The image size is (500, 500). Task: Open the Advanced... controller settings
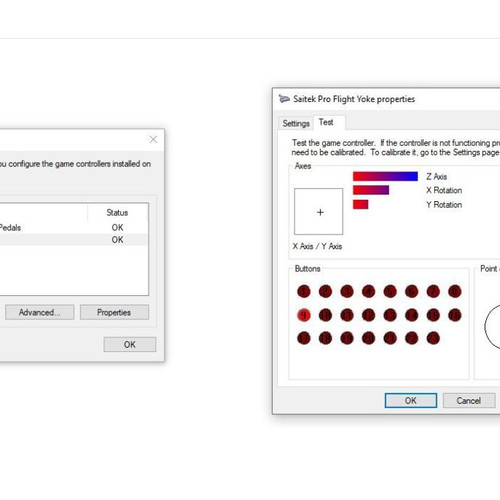[40, 312]
